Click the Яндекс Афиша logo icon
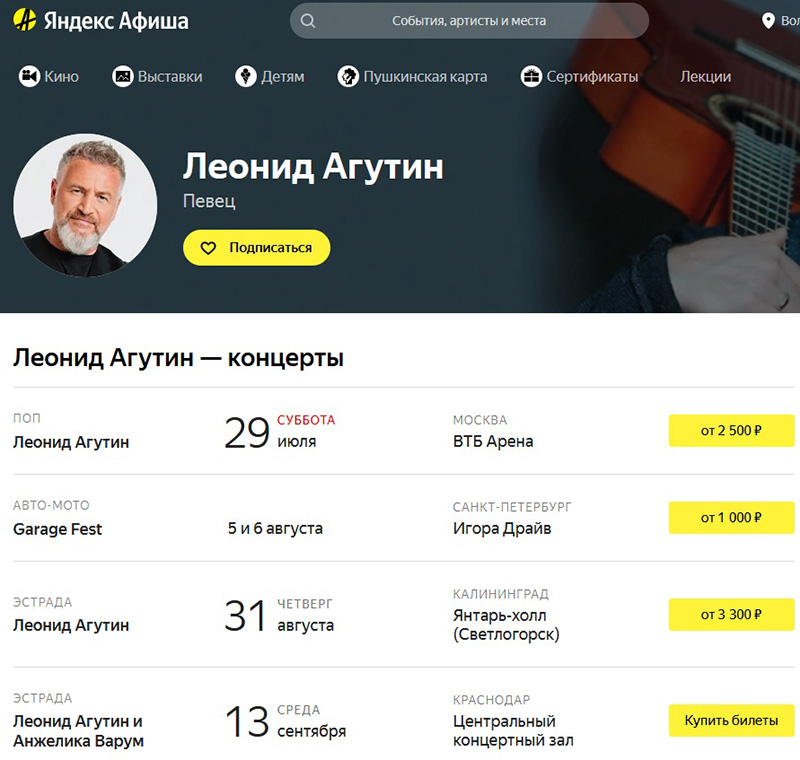 [x=24, y=20]
